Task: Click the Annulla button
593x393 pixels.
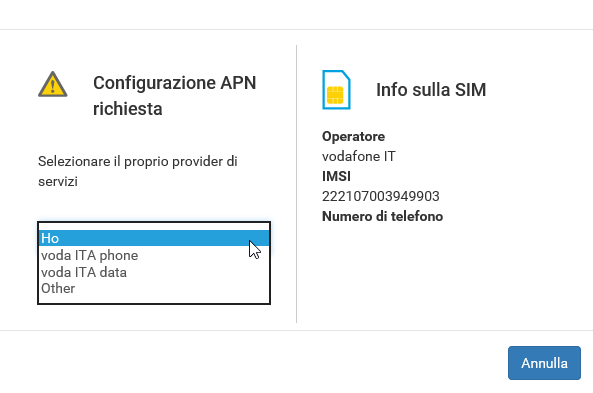Action: click(x=544, y=363)
